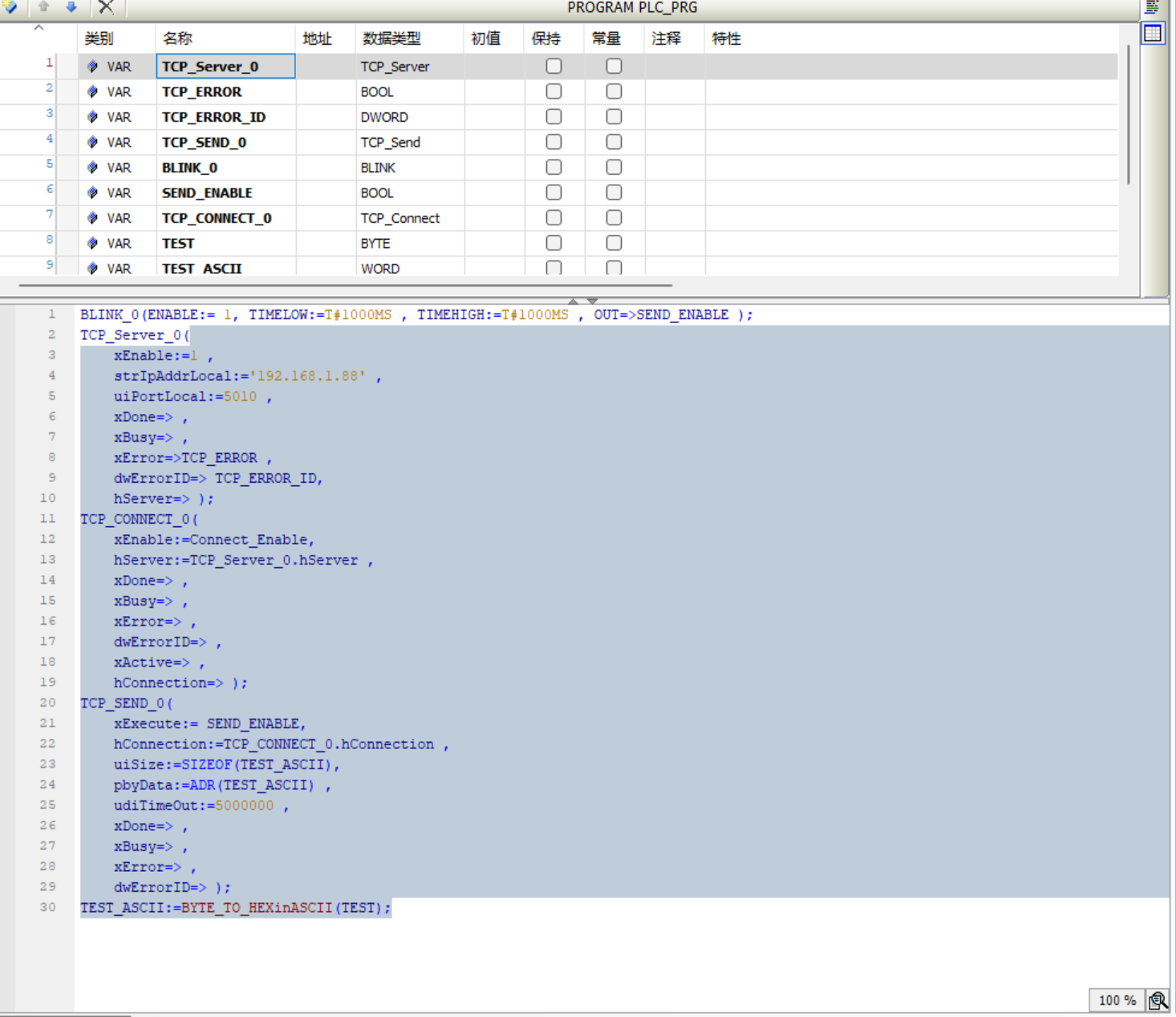Click the move variable up arrow
Image resolution: width=1176 pixels, height=1017 pixels.
click(x=43, y=7)
